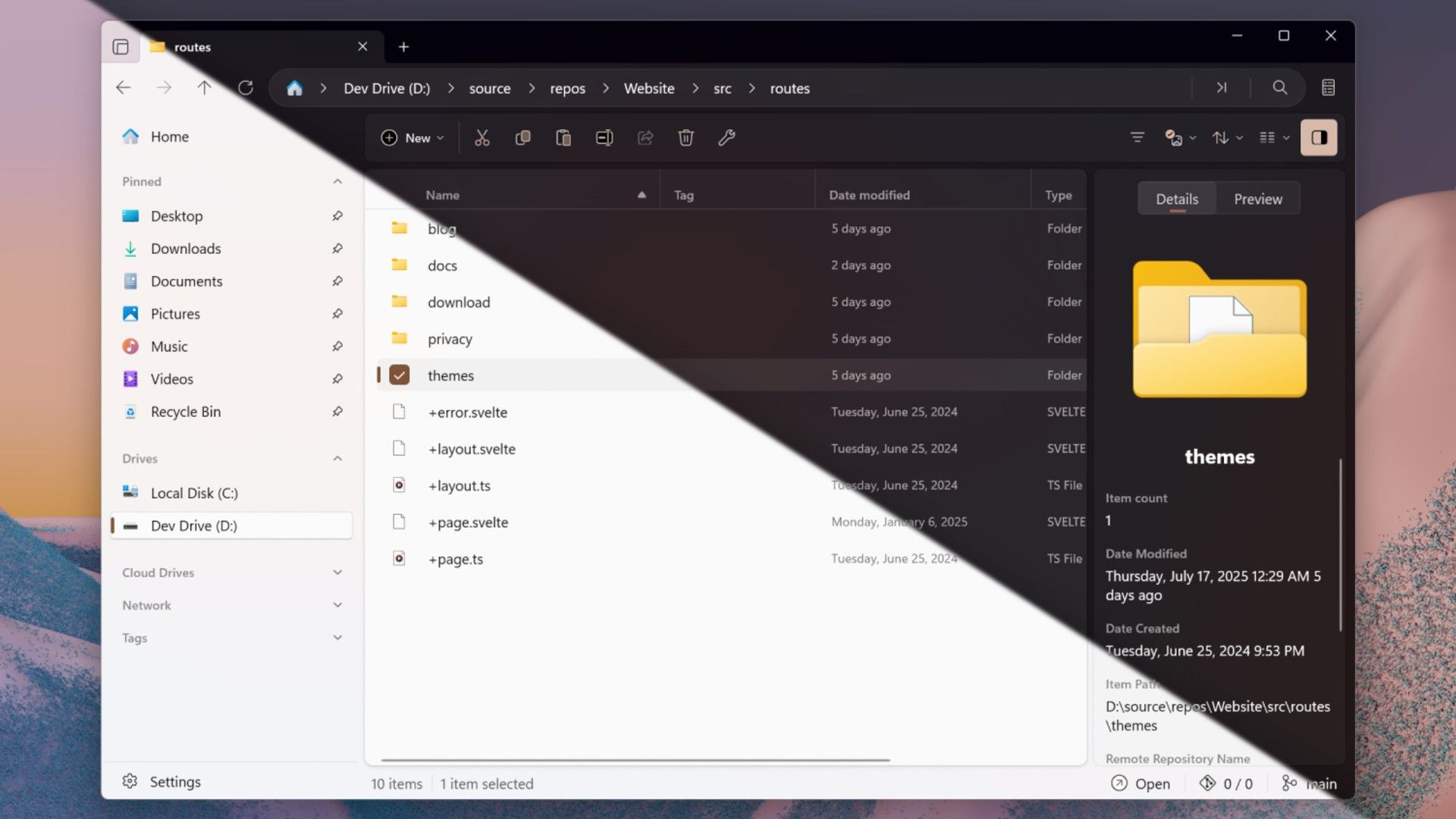Click the Tag column header

(x=737, y=195)
